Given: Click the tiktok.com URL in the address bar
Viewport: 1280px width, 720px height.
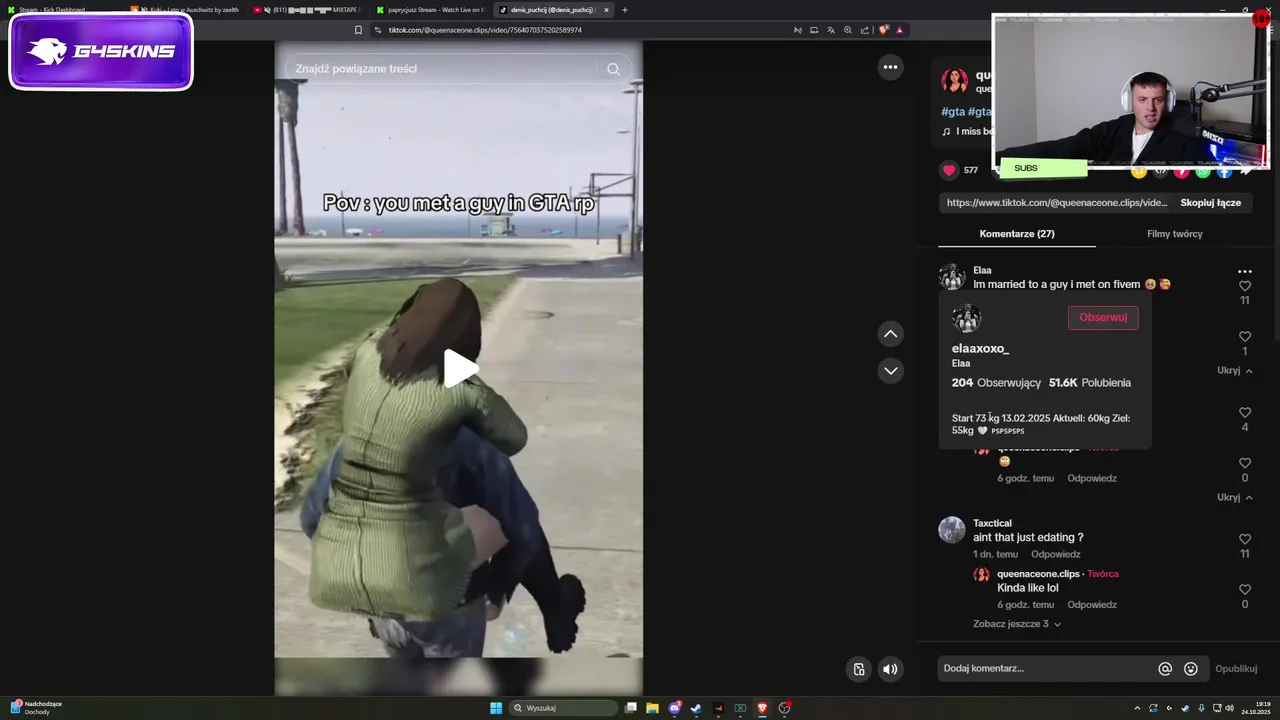Looking at the screenshot, I should click(x=485, y=30).
